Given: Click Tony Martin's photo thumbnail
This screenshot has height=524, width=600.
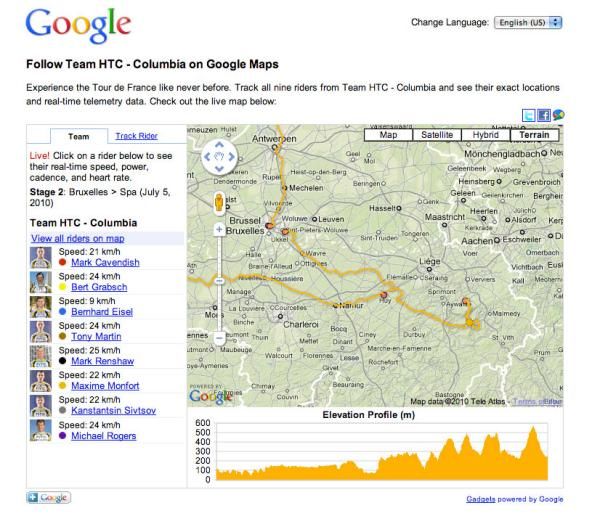Looking at the screenshot, I should coord(41,331).
